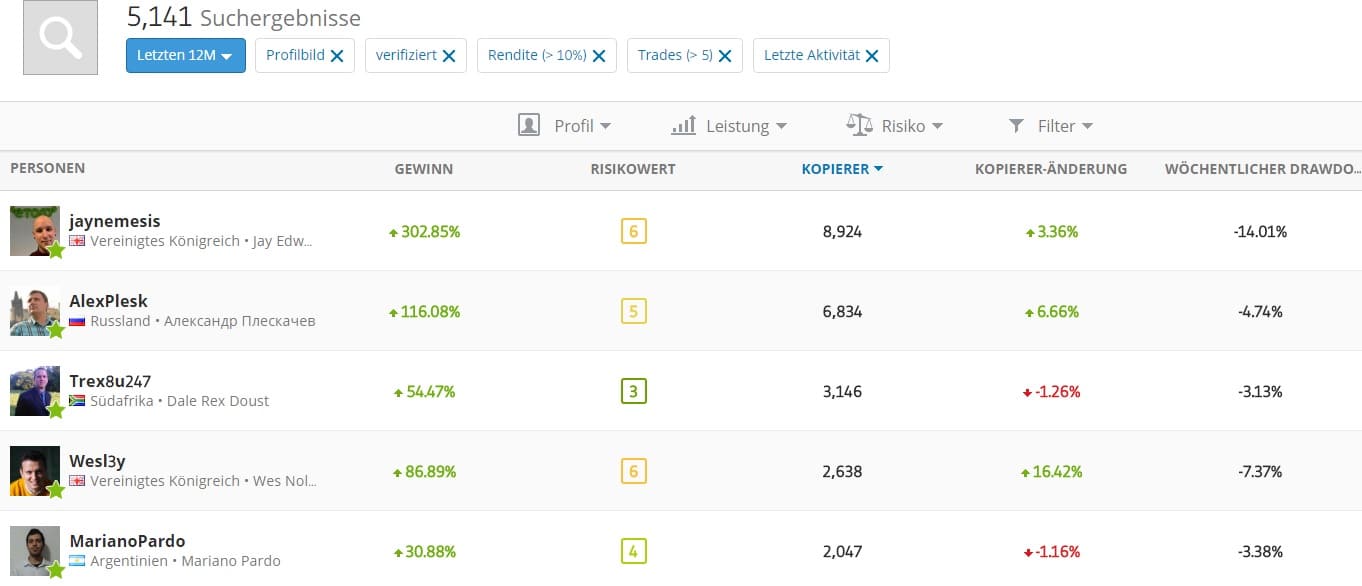Click the risk score 3 badge for Trex8u247

(632, 391)
